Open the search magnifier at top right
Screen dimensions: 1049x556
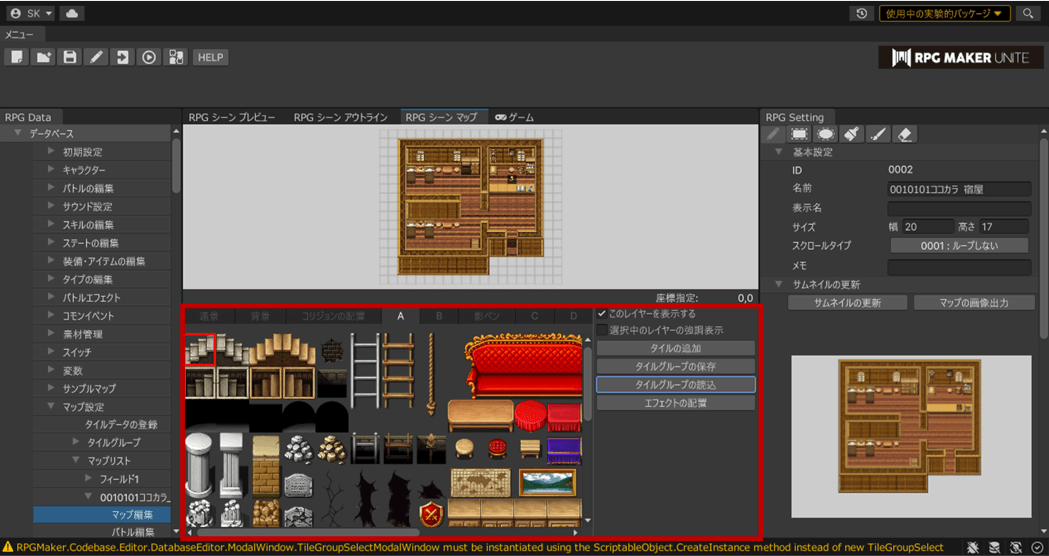pos(1028,14)
